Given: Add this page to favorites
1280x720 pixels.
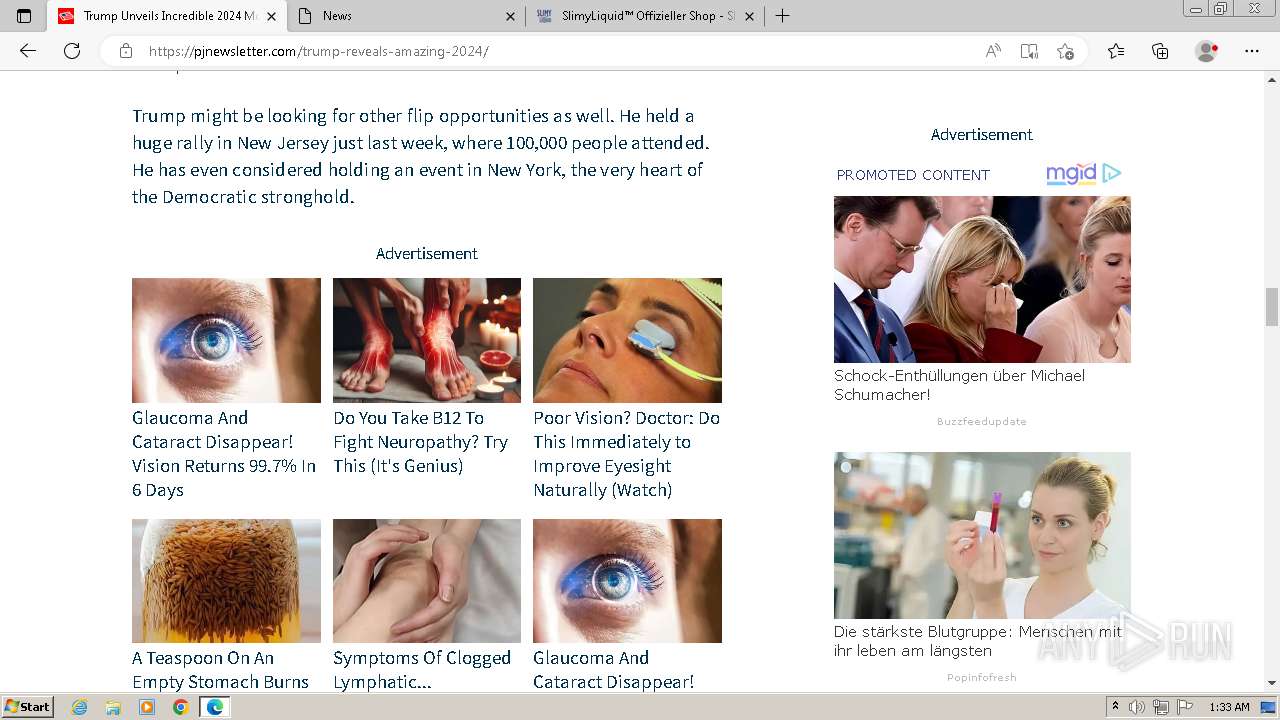Looking at the screenshot, I should click(1065, 51).
